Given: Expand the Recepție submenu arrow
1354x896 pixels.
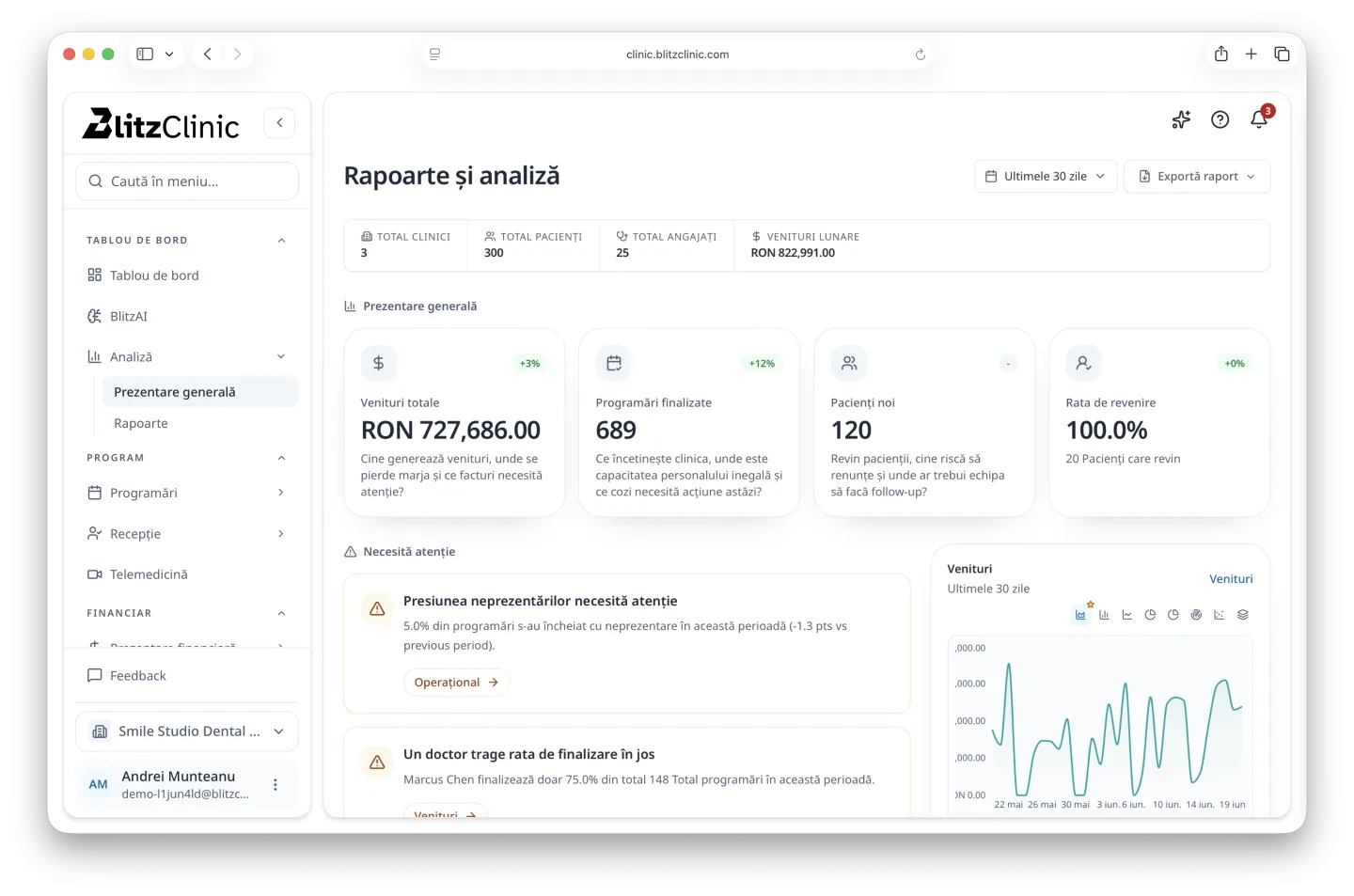Looking at the screenshot, I should pos(281,534).
